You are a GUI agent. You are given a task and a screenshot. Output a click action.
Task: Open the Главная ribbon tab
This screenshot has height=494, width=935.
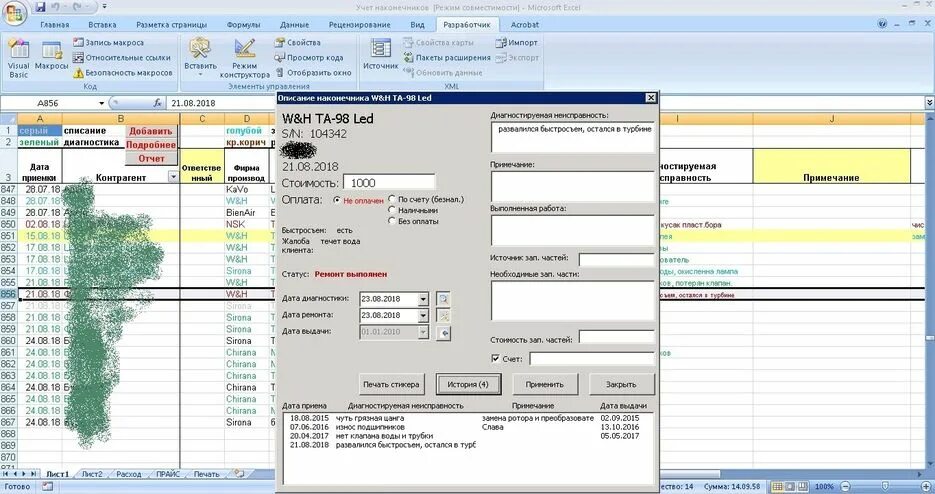point(54,24)
